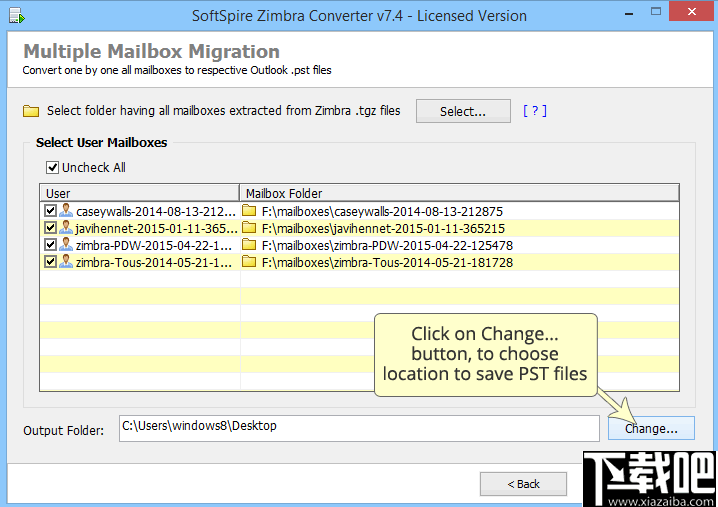
Task: Click path F:\mailboxes\zimbra-PDW-2015-04-22-125478
Action: (x=387, y=245)
